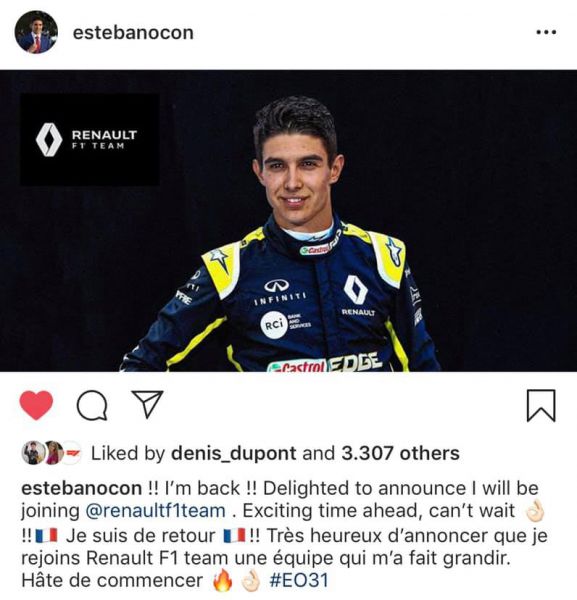This screenshot has height=600, width=577.
Task: Tap the Renault diamond emblem on the suit
Action: pyautogui.click(x=355, y=290)
